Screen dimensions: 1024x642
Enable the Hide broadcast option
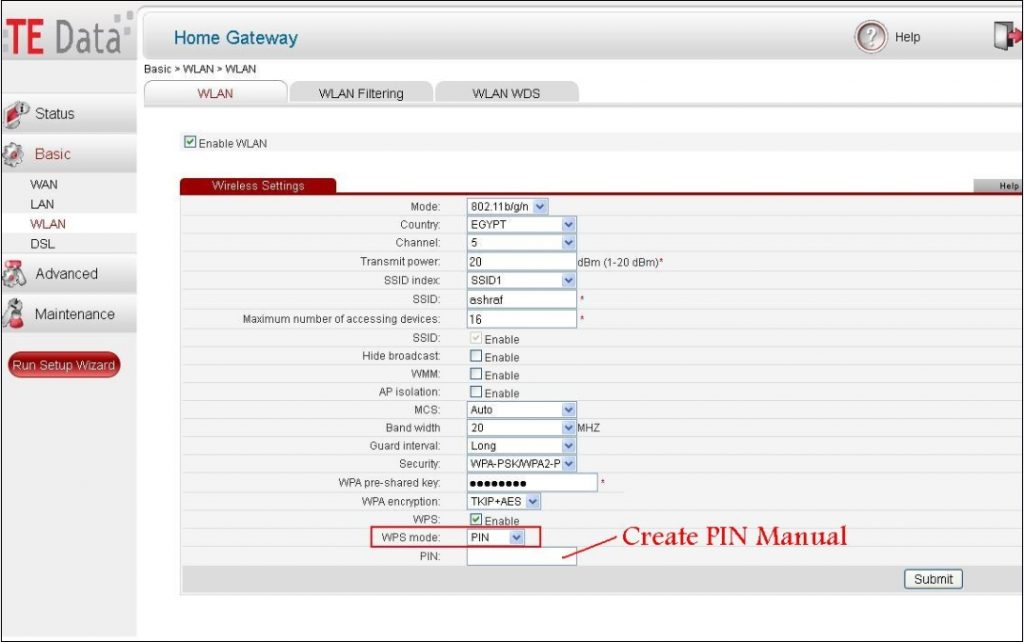476,356
